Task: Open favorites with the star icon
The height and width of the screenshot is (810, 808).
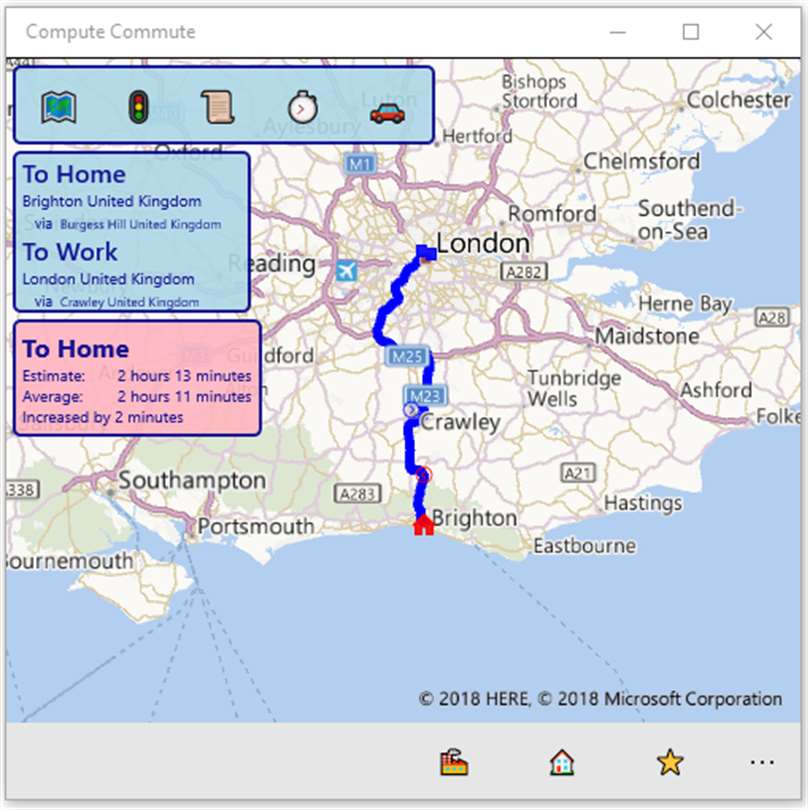Action: coord(670,762)
